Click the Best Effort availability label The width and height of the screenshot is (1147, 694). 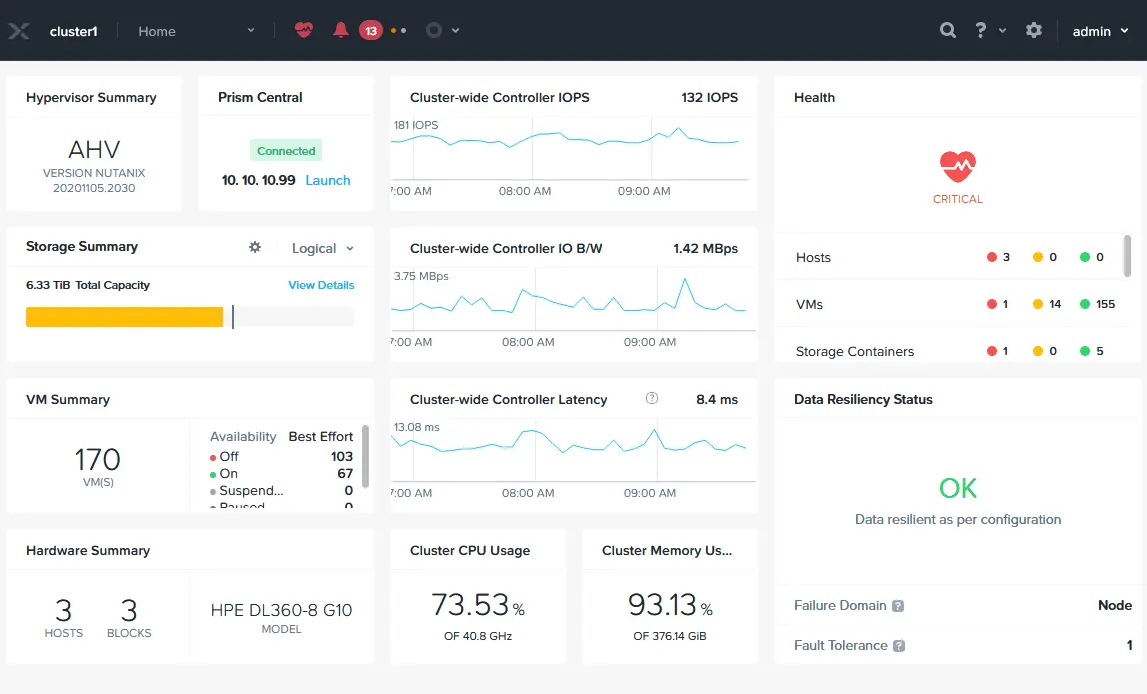320,437
